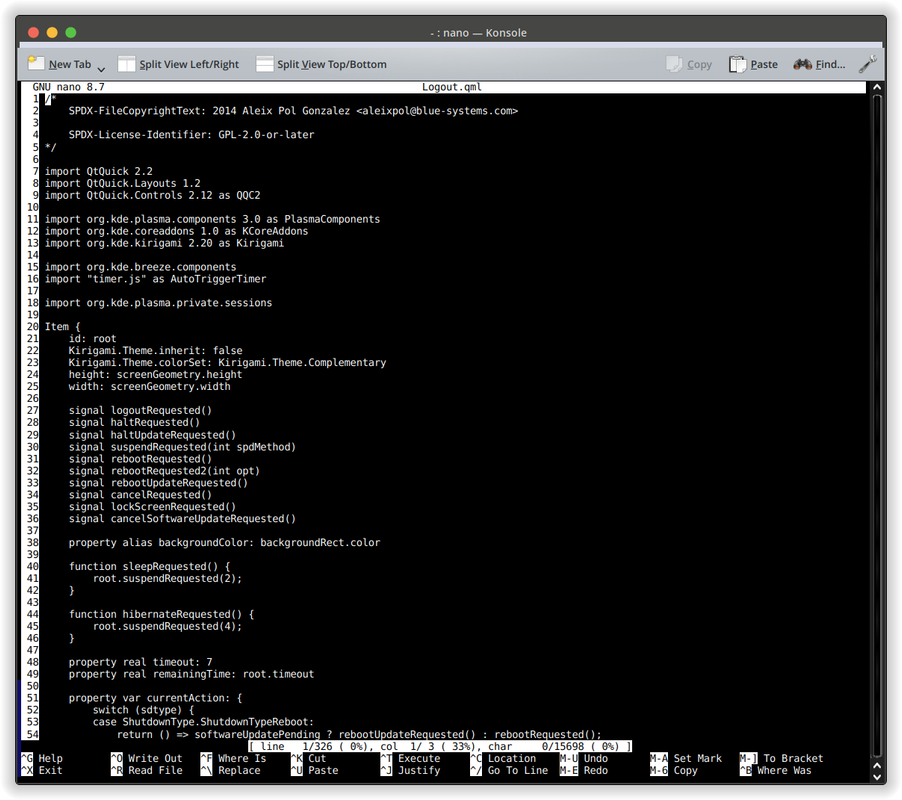Viewport: 902px width, 800px height.
Task: Click the line/col status message
Action: [x=440, y=746]
